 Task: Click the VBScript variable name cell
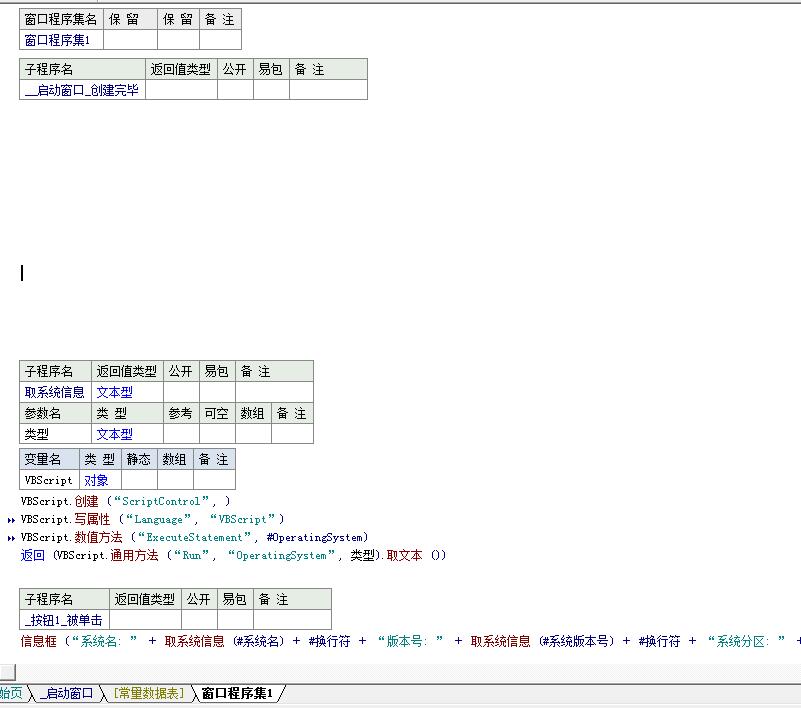click(49, 480)
